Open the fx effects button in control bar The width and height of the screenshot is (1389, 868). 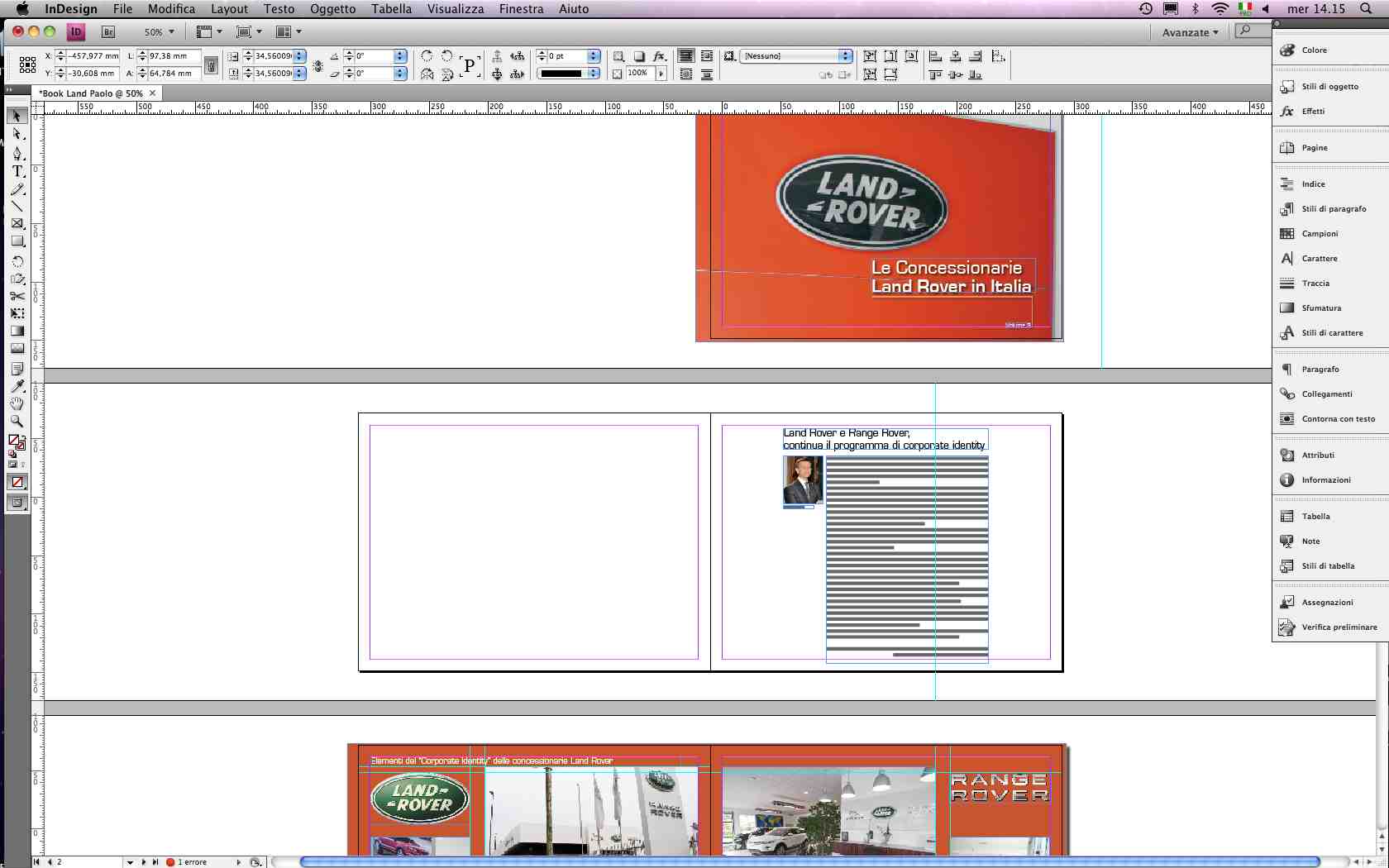[659, 56]
